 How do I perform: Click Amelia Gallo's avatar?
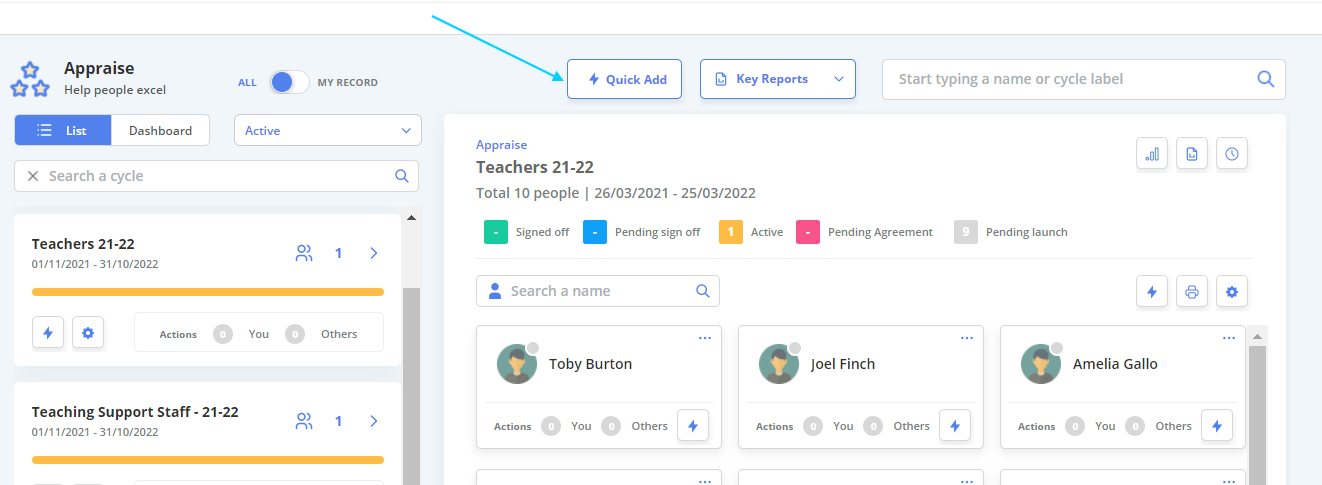coord(1041,364)
